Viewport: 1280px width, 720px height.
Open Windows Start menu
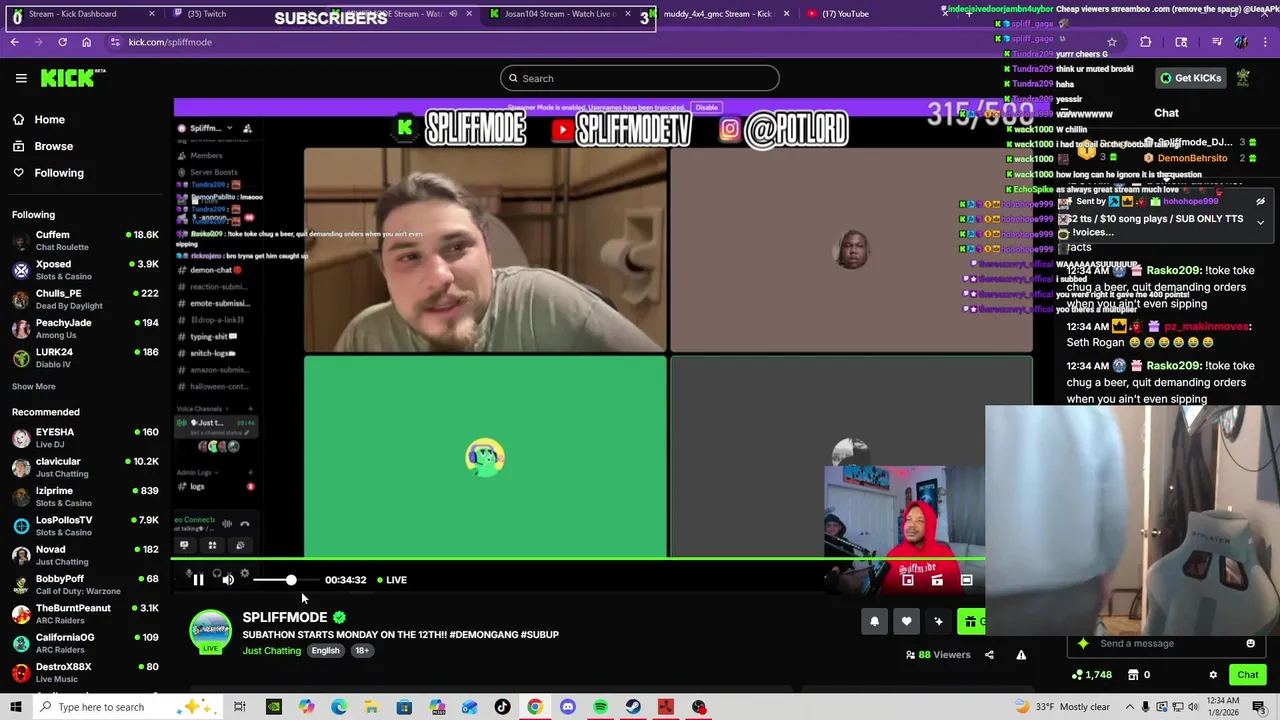point(15,707)
